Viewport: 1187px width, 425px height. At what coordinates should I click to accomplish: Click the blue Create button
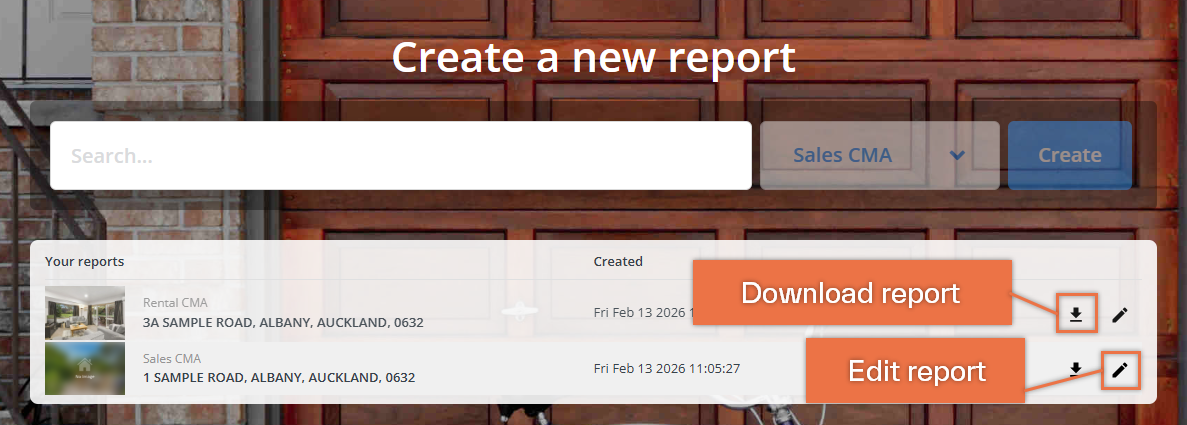(x=1070, y=155)
